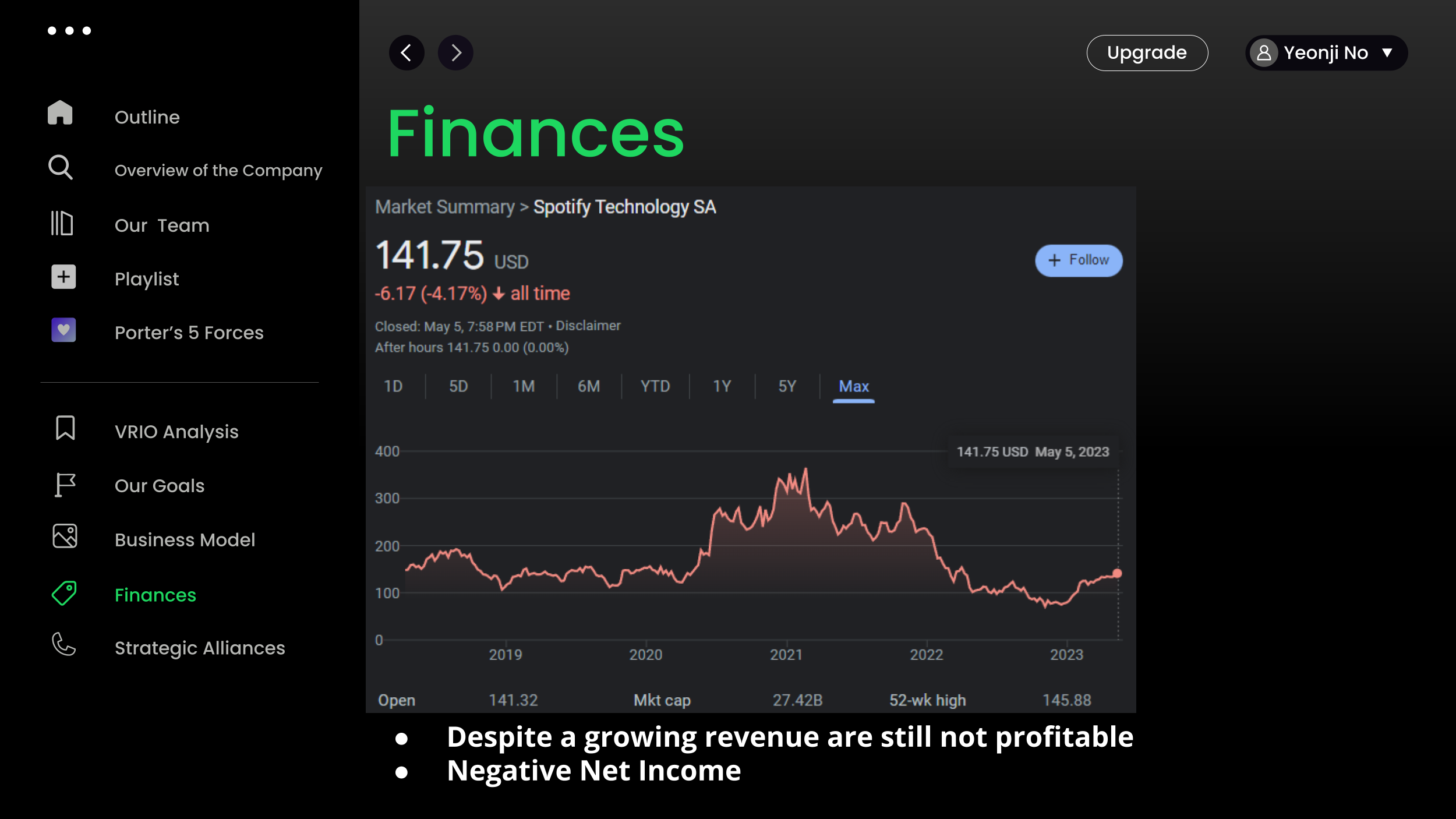Select the Finances menu item
1456x819 pixels.
pyautogui.click(x=156, y=595)
